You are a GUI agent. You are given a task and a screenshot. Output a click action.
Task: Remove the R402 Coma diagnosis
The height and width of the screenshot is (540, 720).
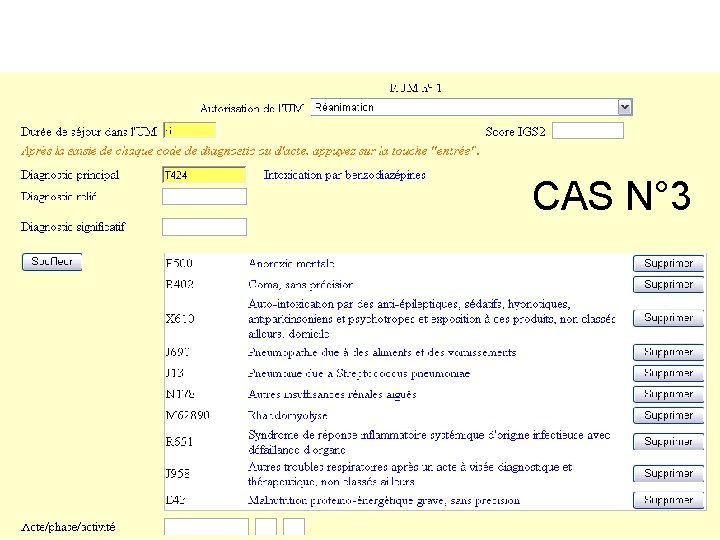click(x=668, y=284)
